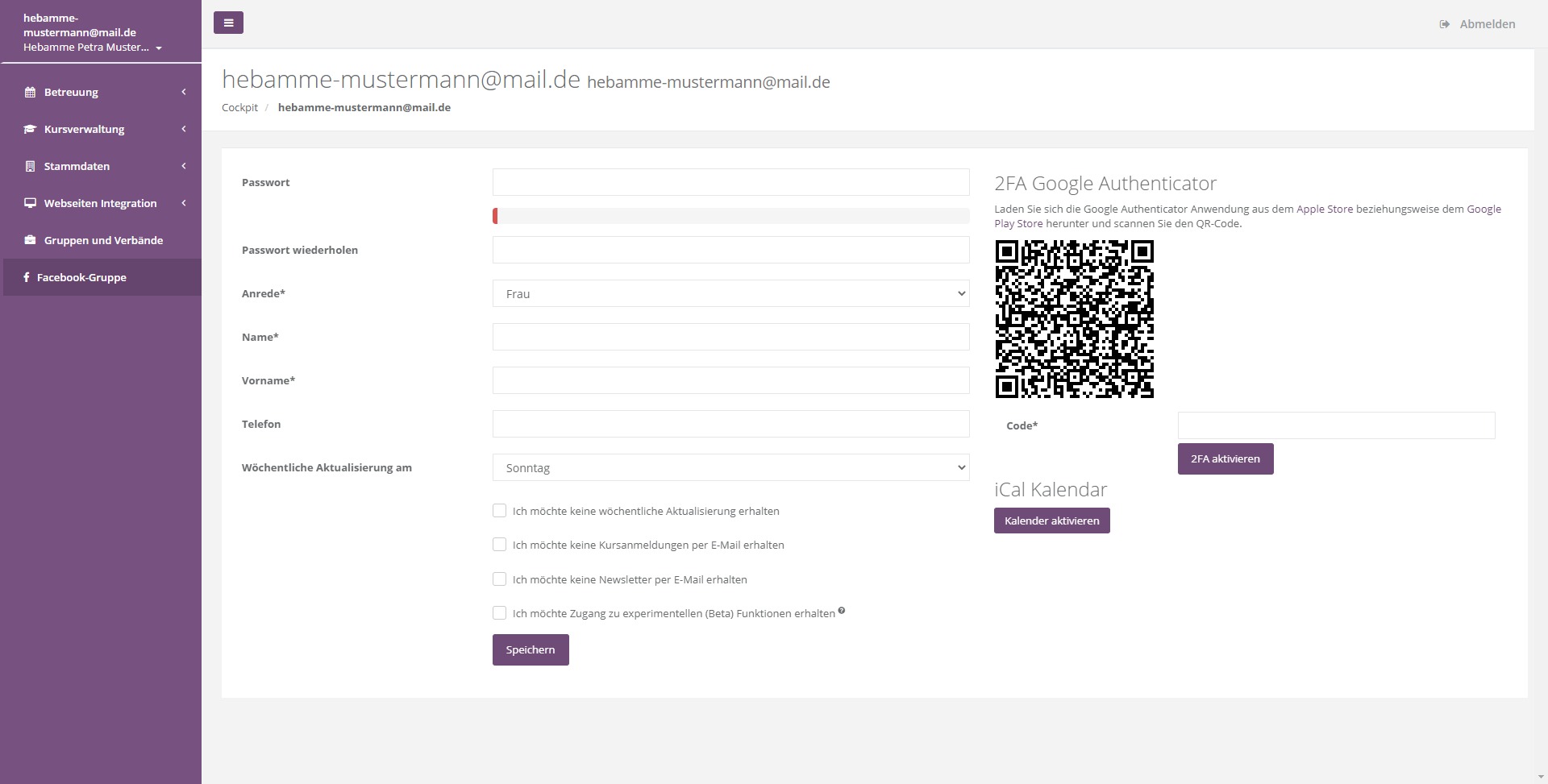Click the graduation cap icon beside Kursverwaltung

(x=30, y=129)
